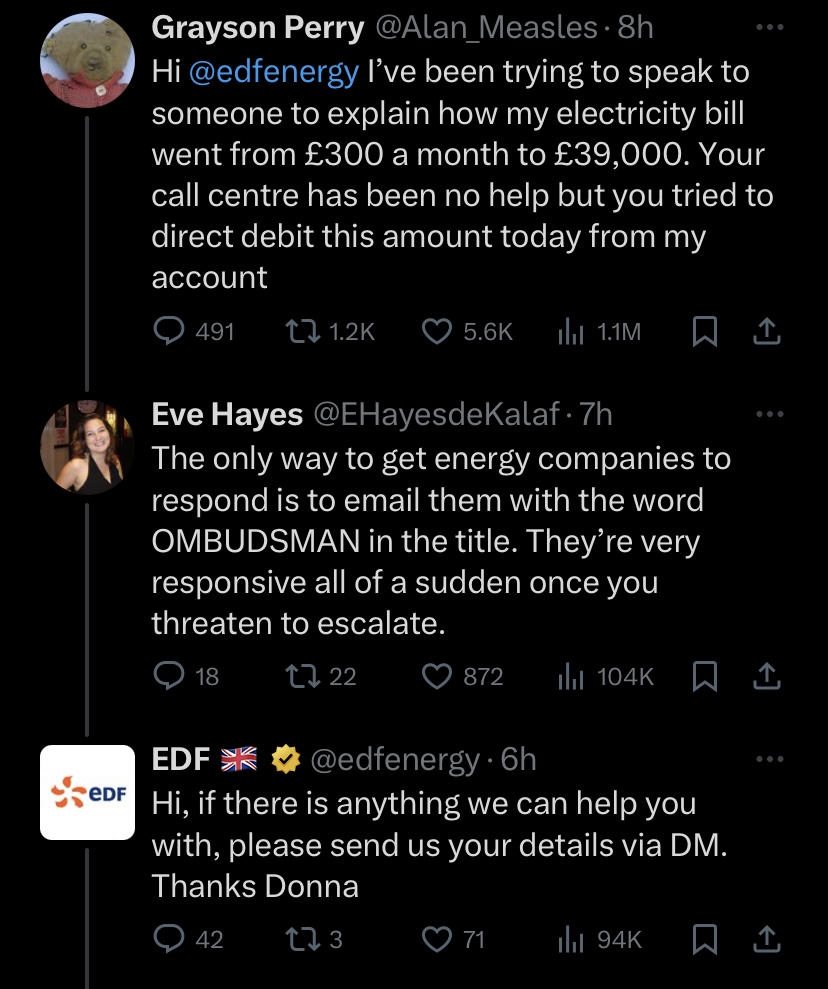
Task: Open more options for EDF's reply
Action: click(x=766, y=759)
